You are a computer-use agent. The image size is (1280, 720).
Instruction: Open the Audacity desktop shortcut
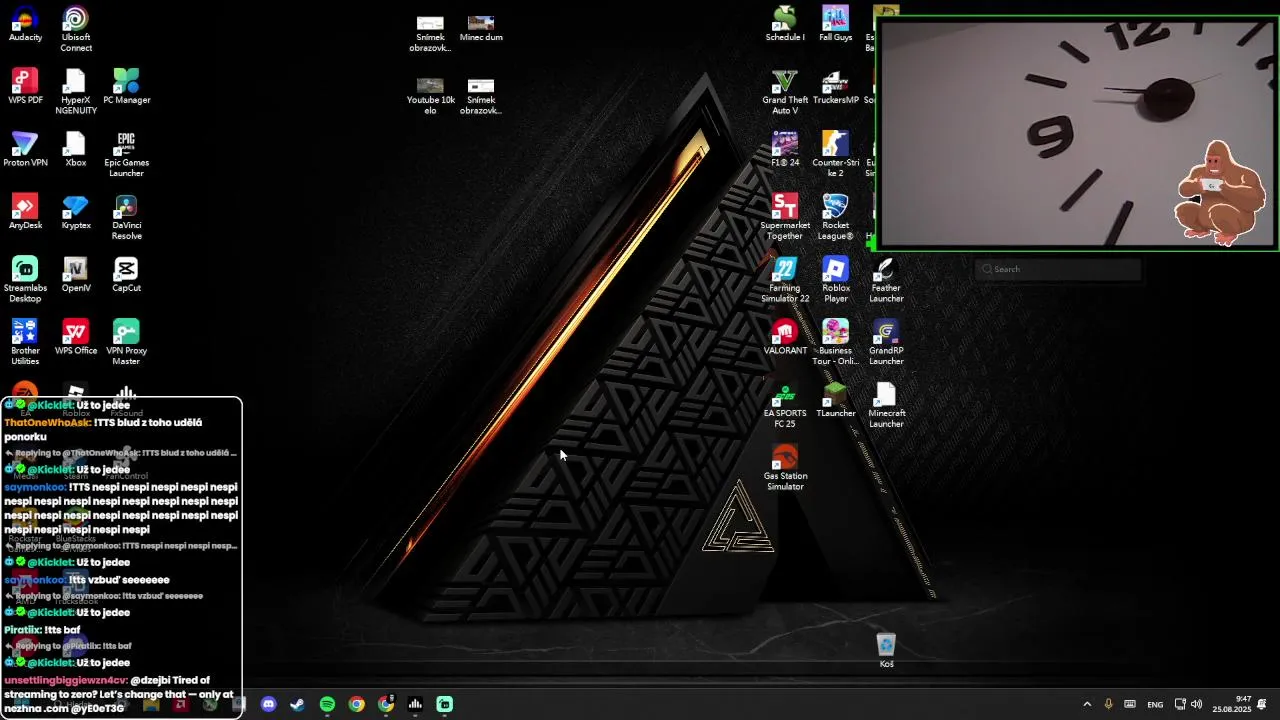coord(25,25)
